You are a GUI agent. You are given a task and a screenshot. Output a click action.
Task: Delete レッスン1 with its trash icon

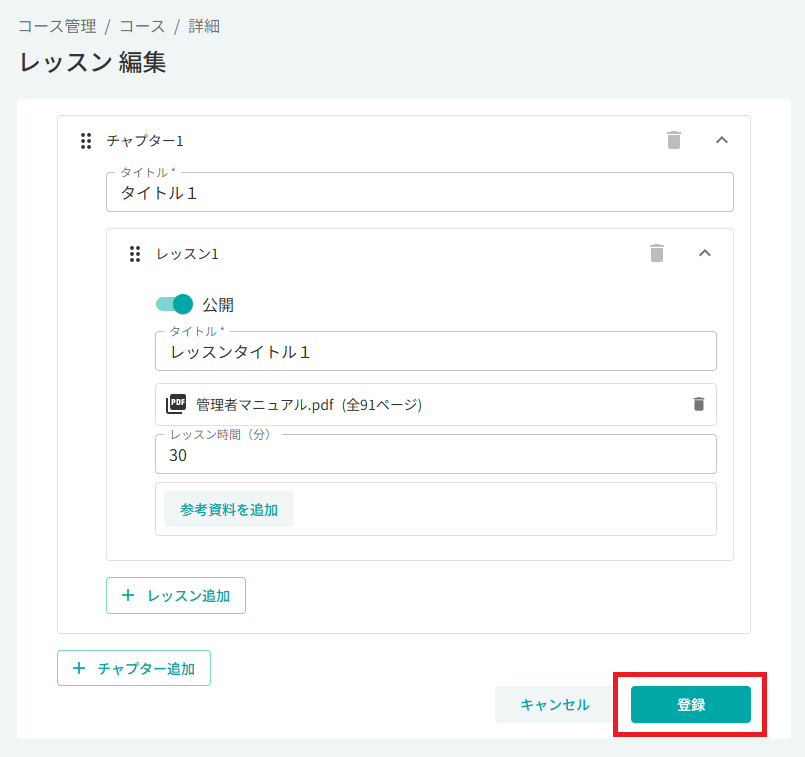657,253
